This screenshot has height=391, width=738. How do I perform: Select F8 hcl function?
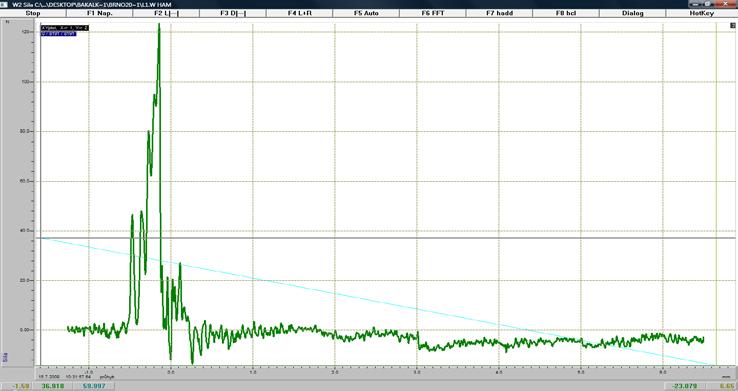[x=566, y=13]
